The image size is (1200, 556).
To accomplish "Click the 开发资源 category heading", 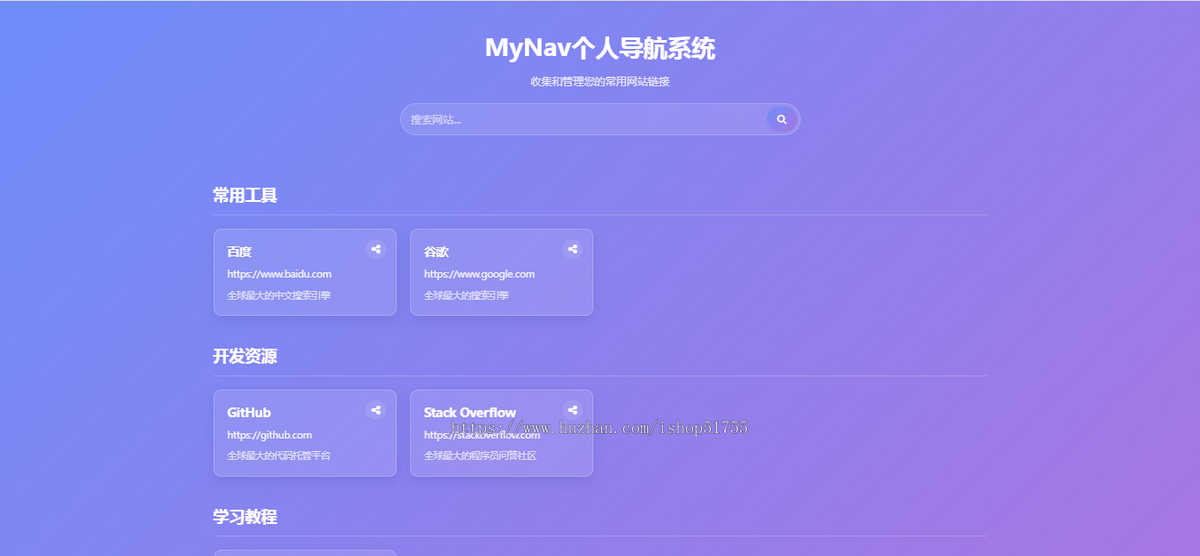I will click(x=245, y=356).
